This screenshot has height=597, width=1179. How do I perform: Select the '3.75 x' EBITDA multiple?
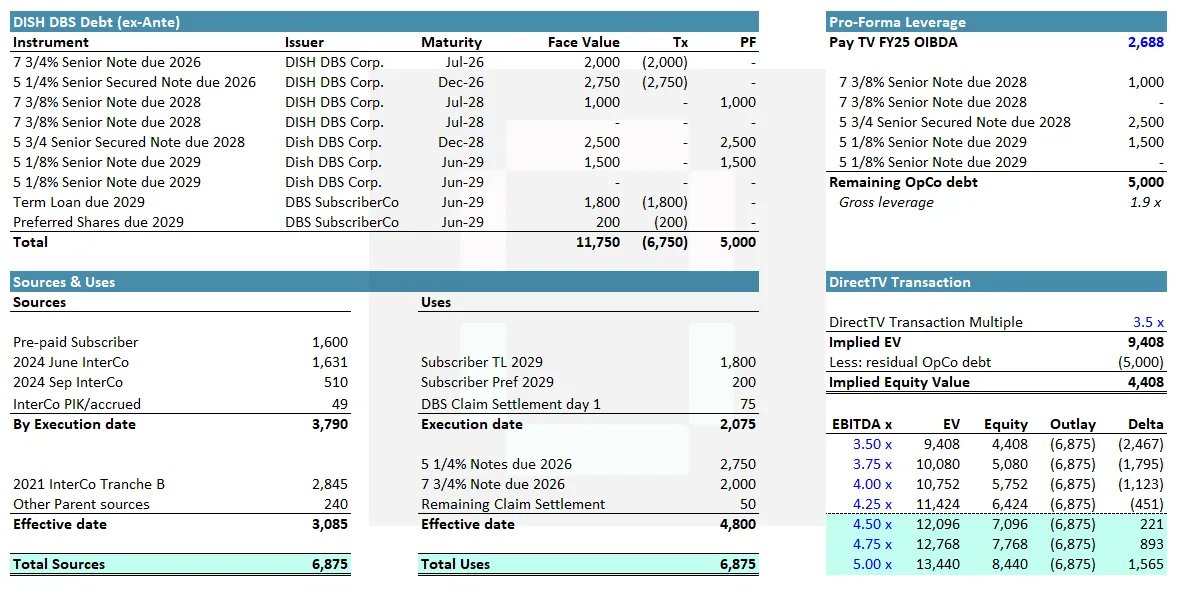(x=872, y=464)
